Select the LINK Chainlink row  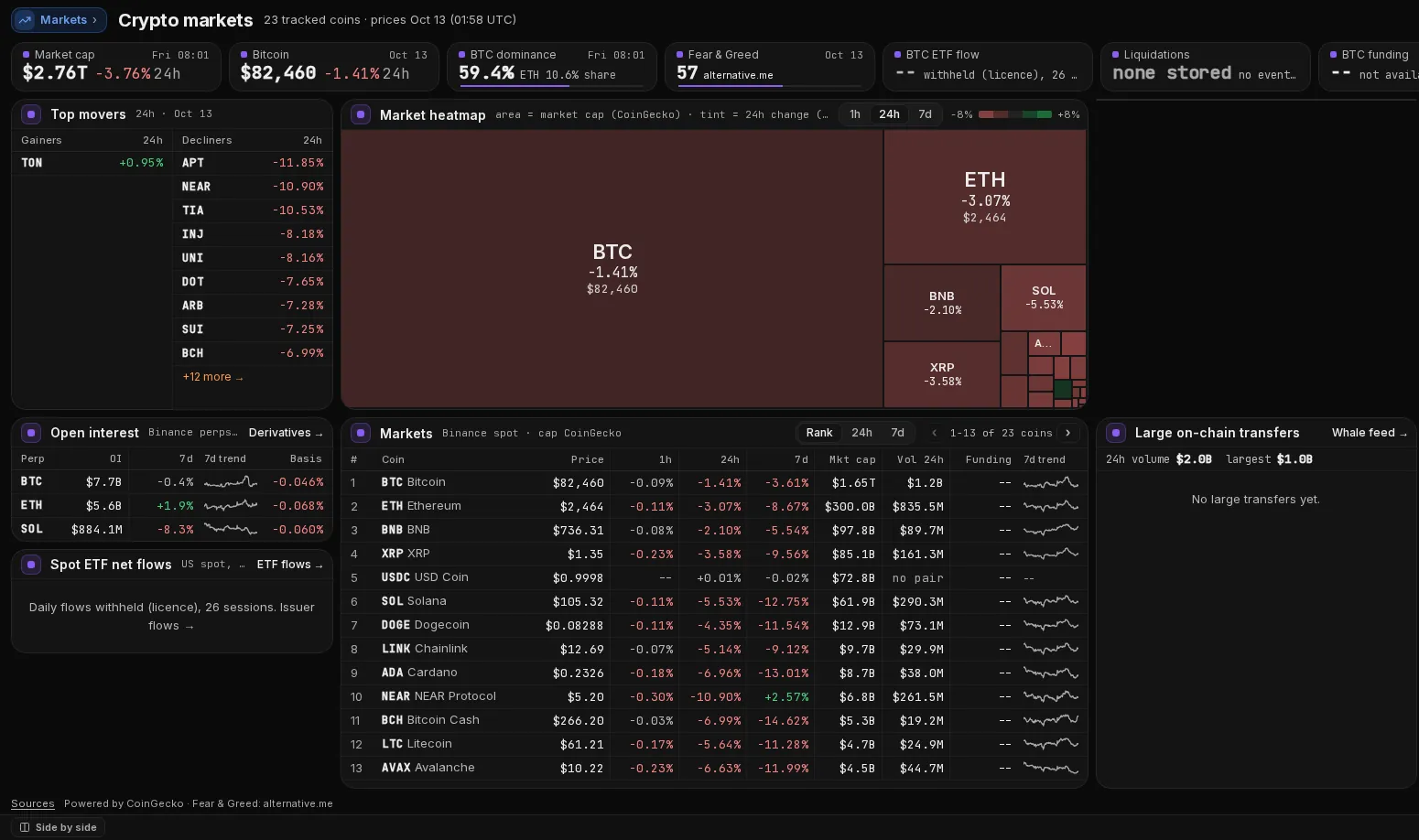pyautogui.click(x=714, y=649)
